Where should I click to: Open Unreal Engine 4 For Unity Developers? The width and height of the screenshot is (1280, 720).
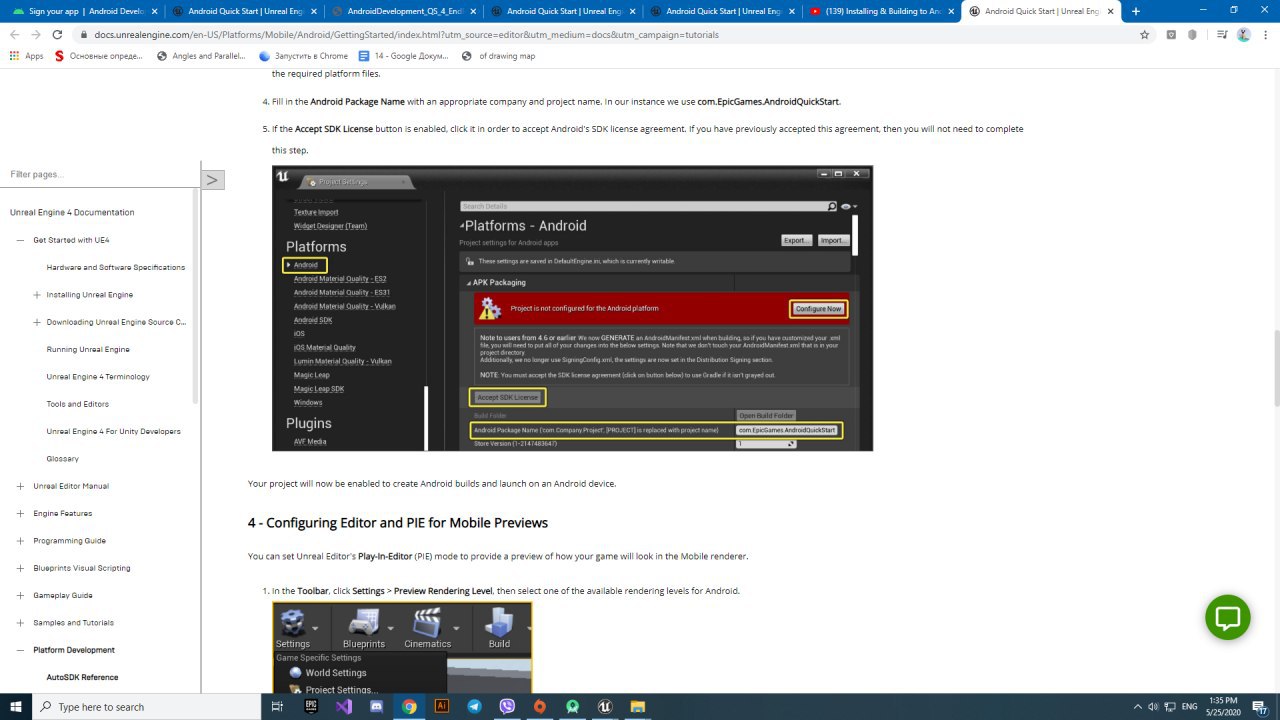tap(114, 431)
